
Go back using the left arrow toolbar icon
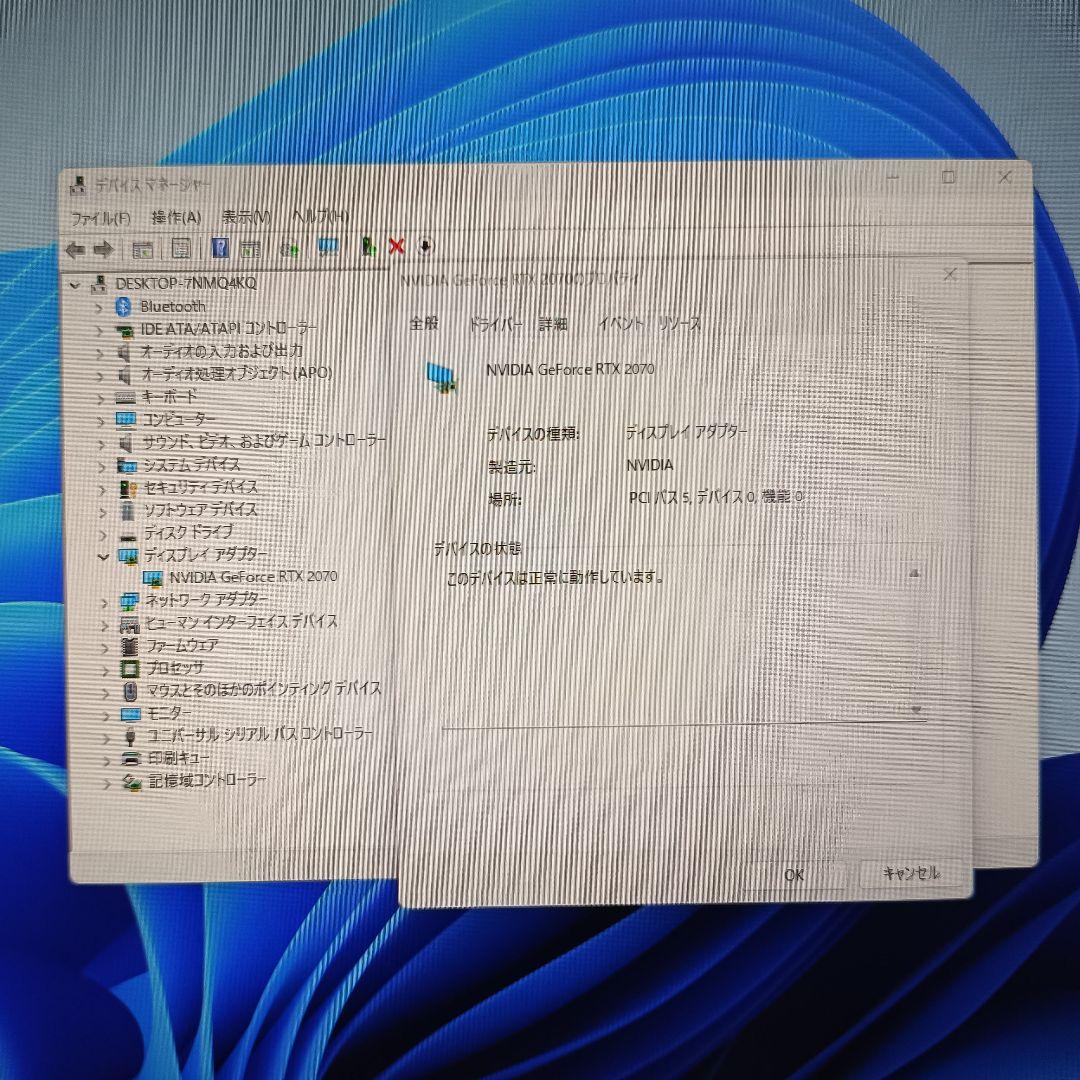pos(75,249)
